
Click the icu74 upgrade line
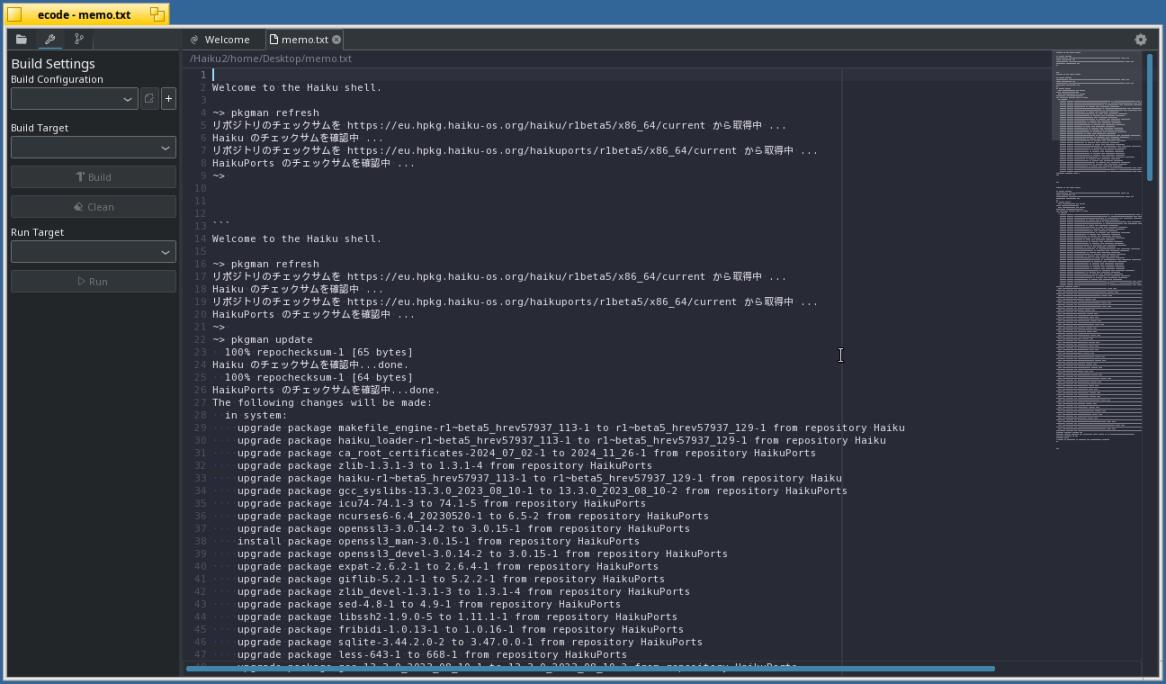(x=442, y=504)
